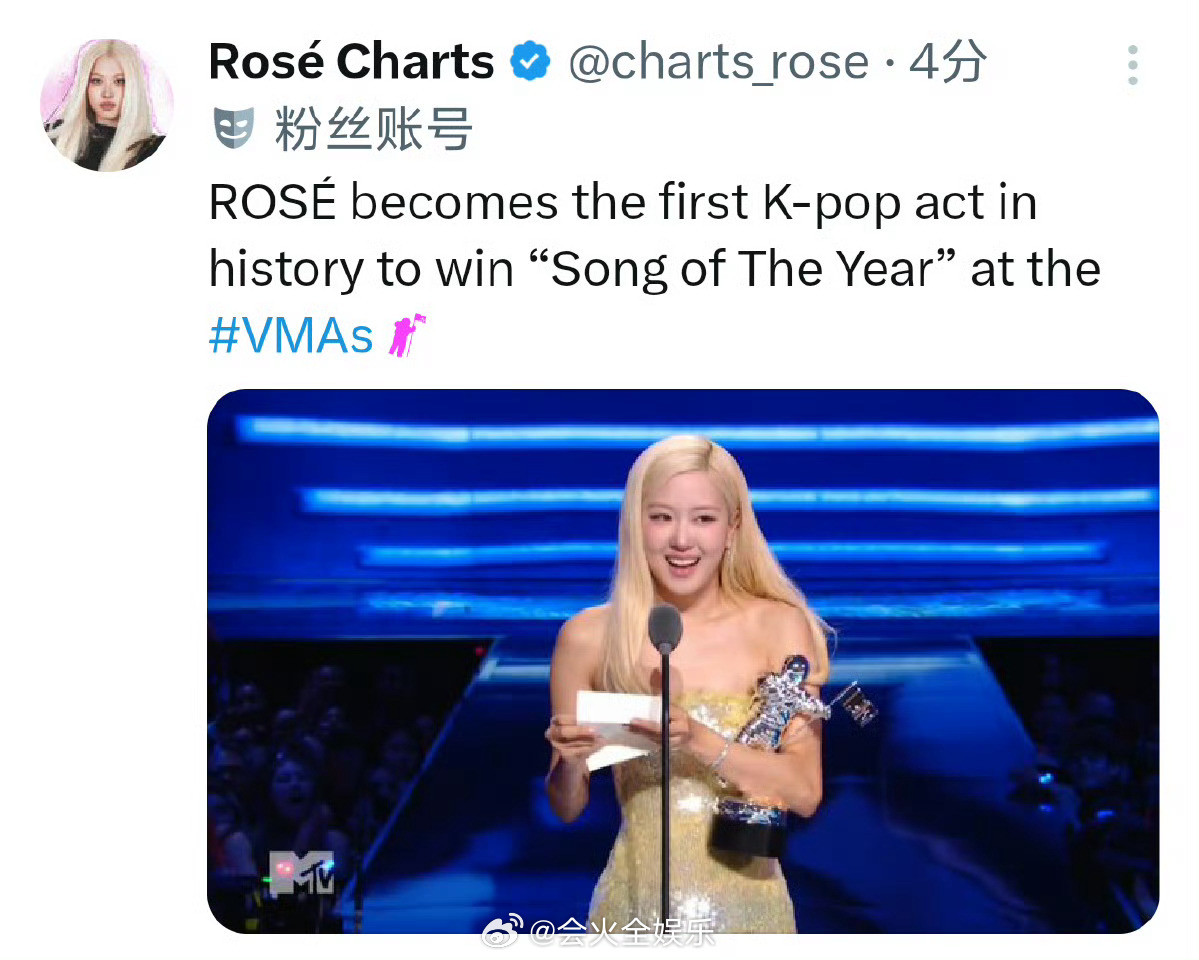Select the phrase "Song of The Year"
This screenshot has width=1199, height=960.
coord(742,269)
